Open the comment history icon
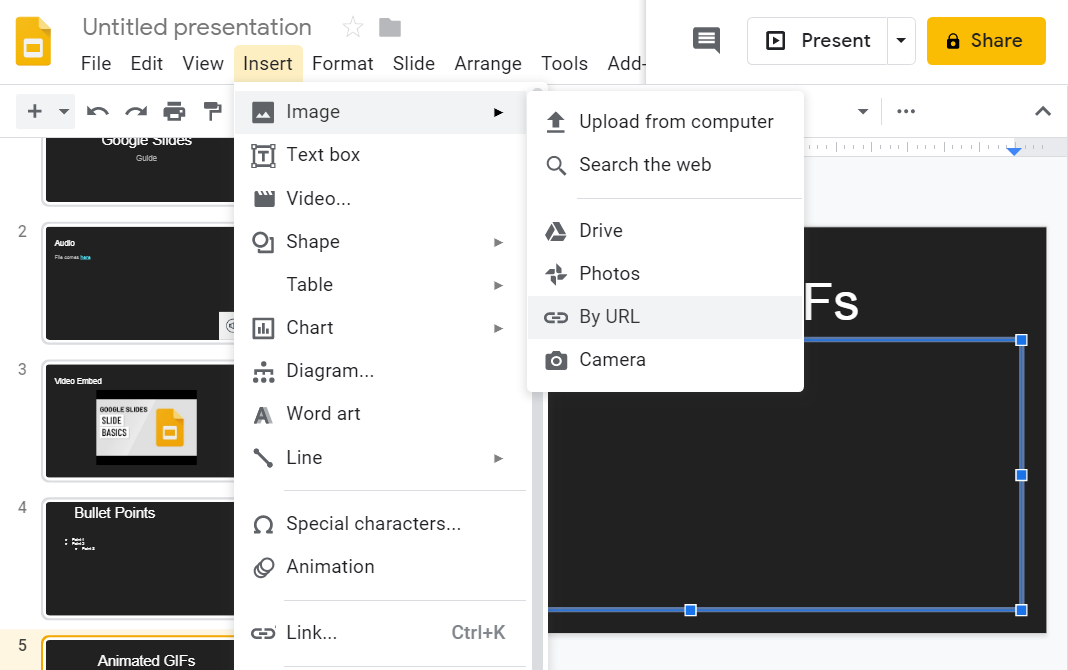 (706, 40)
